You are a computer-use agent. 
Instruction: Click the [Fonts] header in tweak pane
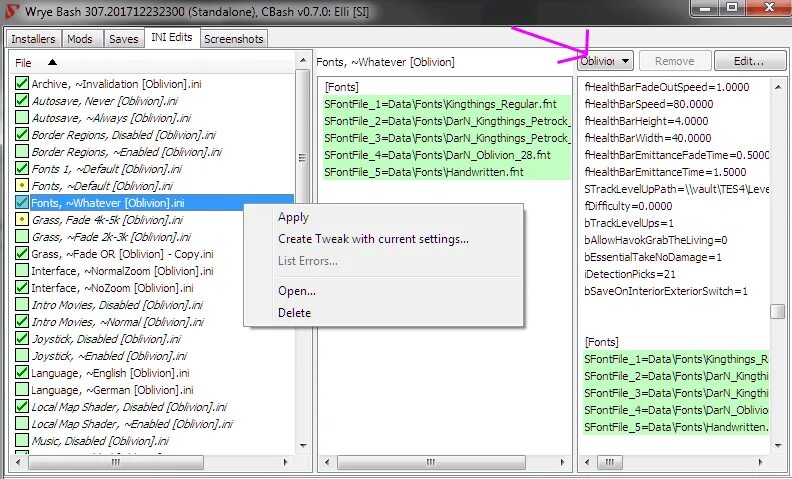341,87
